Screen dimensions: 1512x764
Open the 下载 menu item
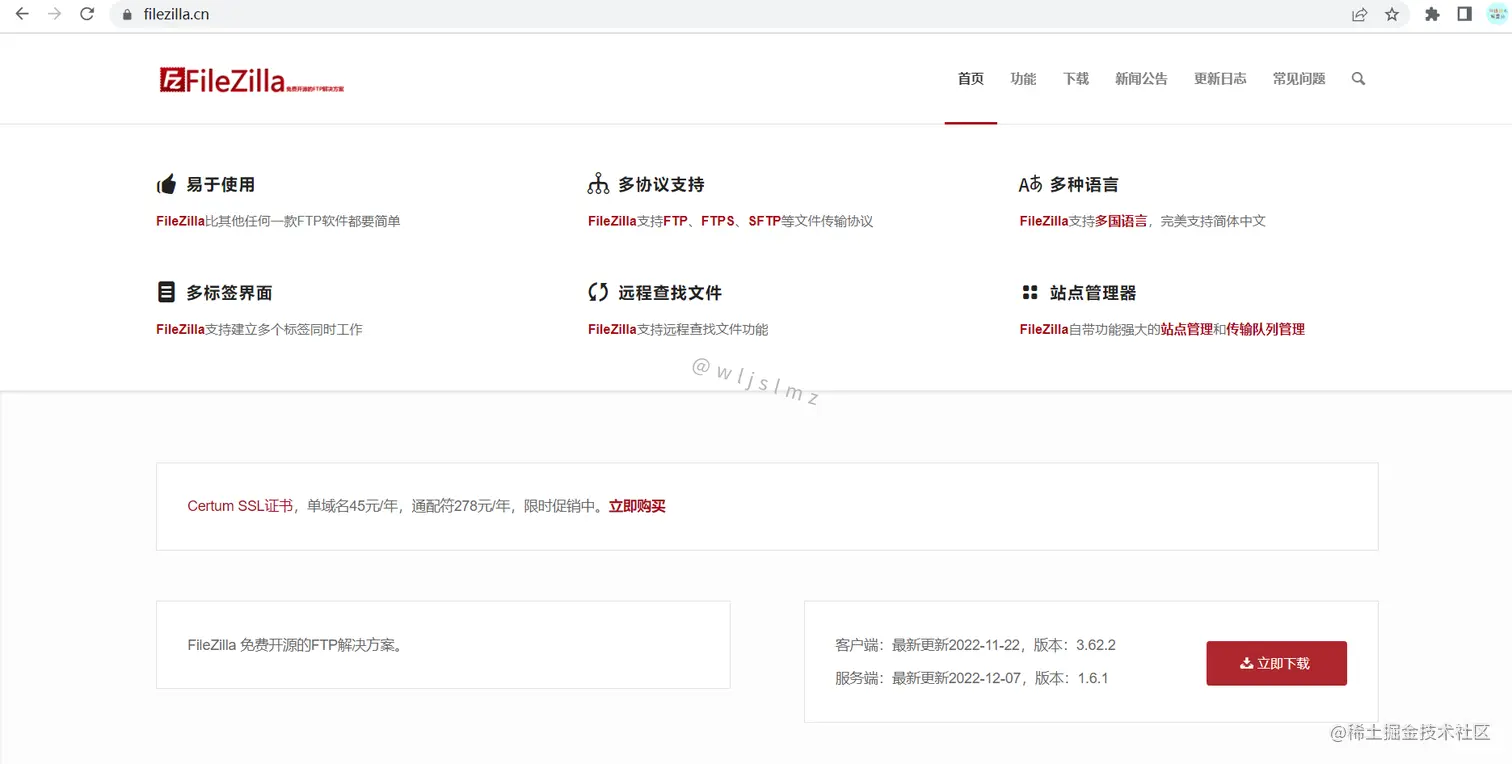(1076, 79)
